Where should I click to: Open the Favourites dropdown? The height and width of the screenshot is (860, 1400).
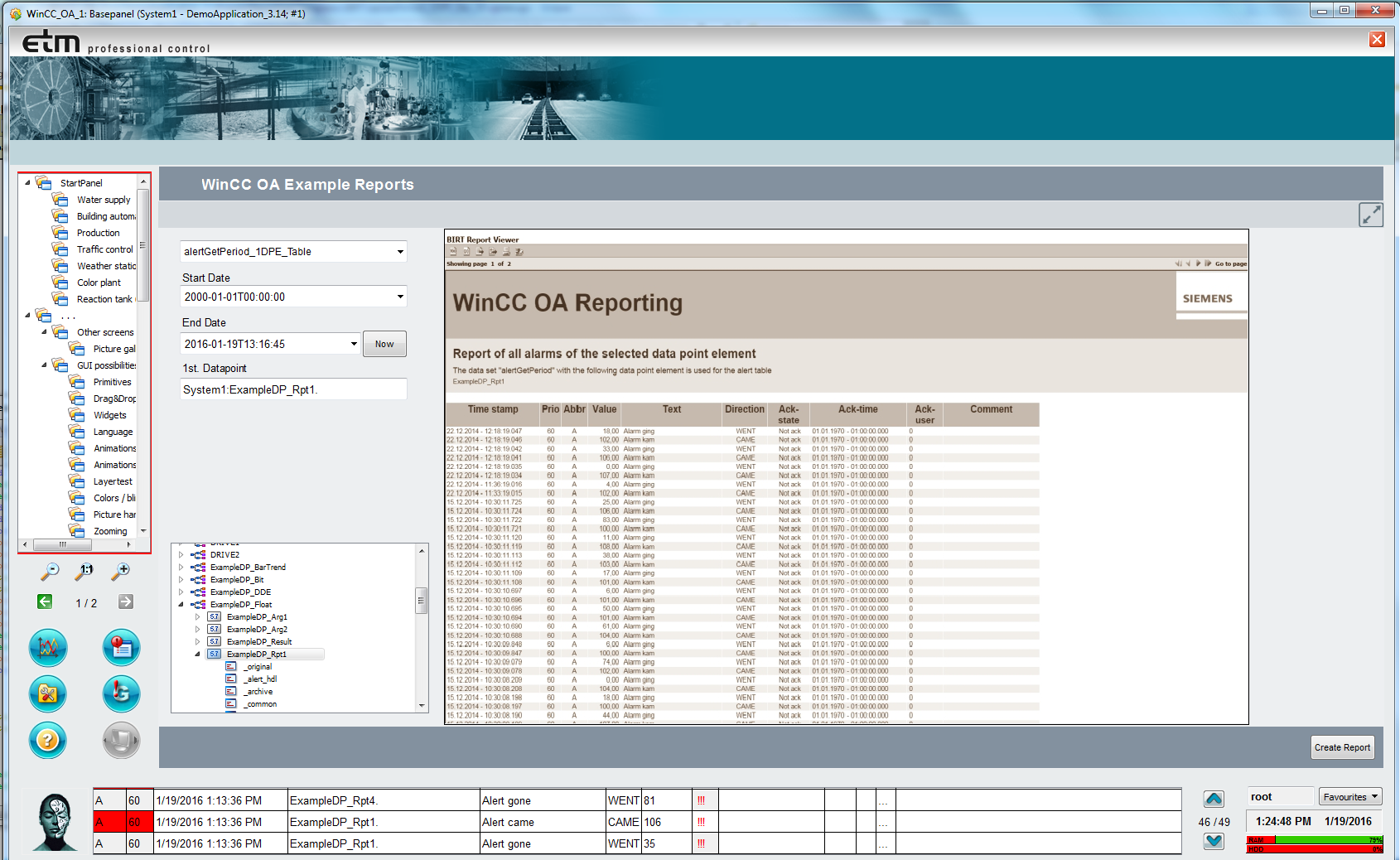[1349, 797]
